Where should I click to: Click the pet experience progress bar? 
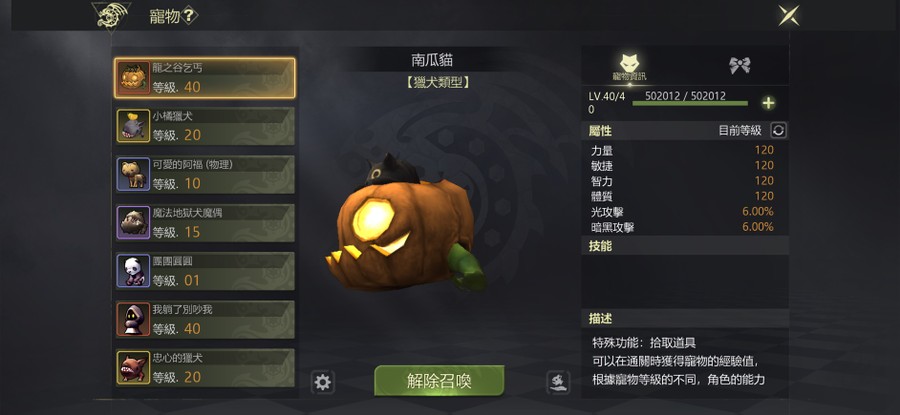pos(690,103)
